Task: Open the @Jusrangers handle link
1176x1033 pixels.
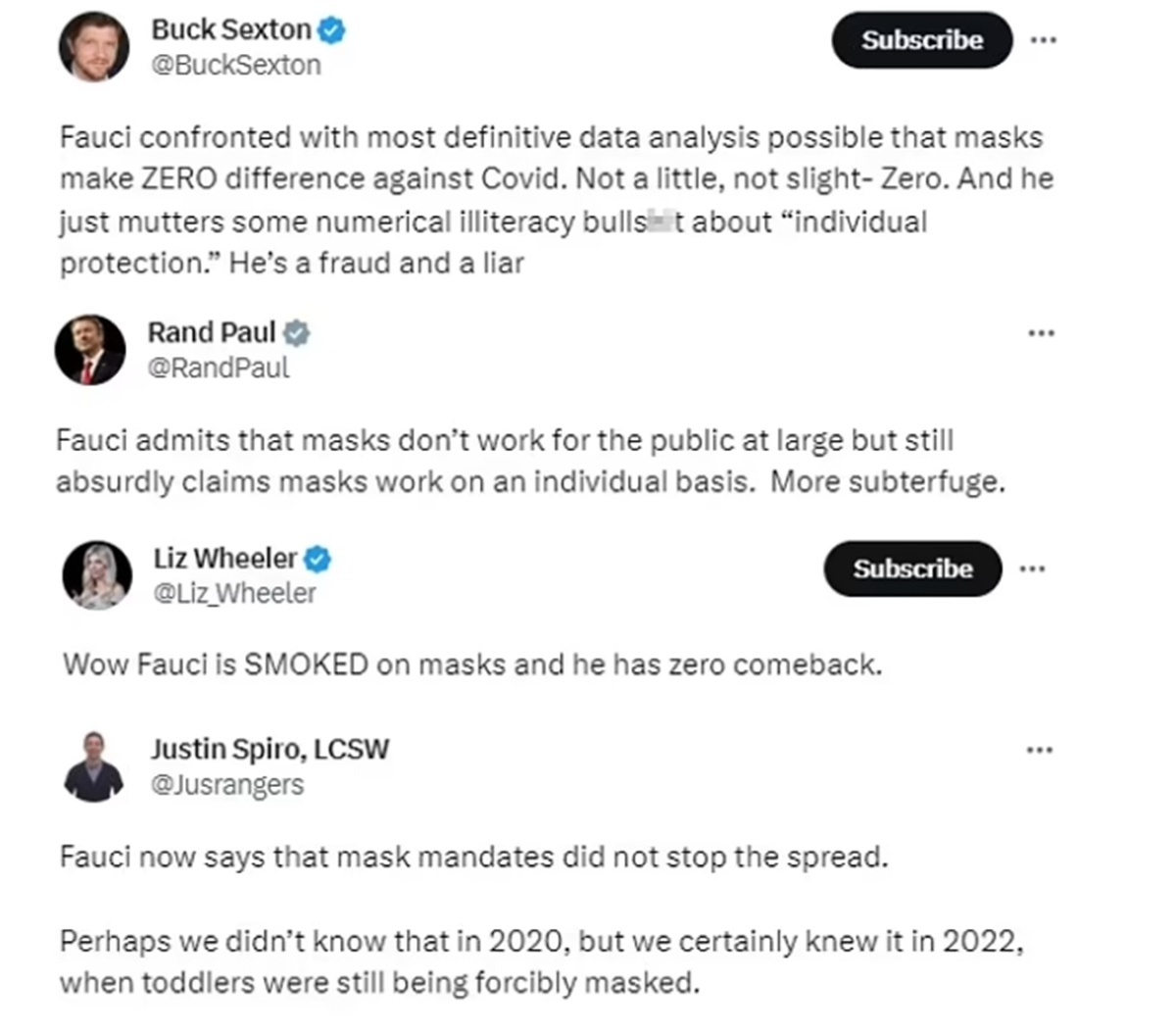Action: (227, 784)
